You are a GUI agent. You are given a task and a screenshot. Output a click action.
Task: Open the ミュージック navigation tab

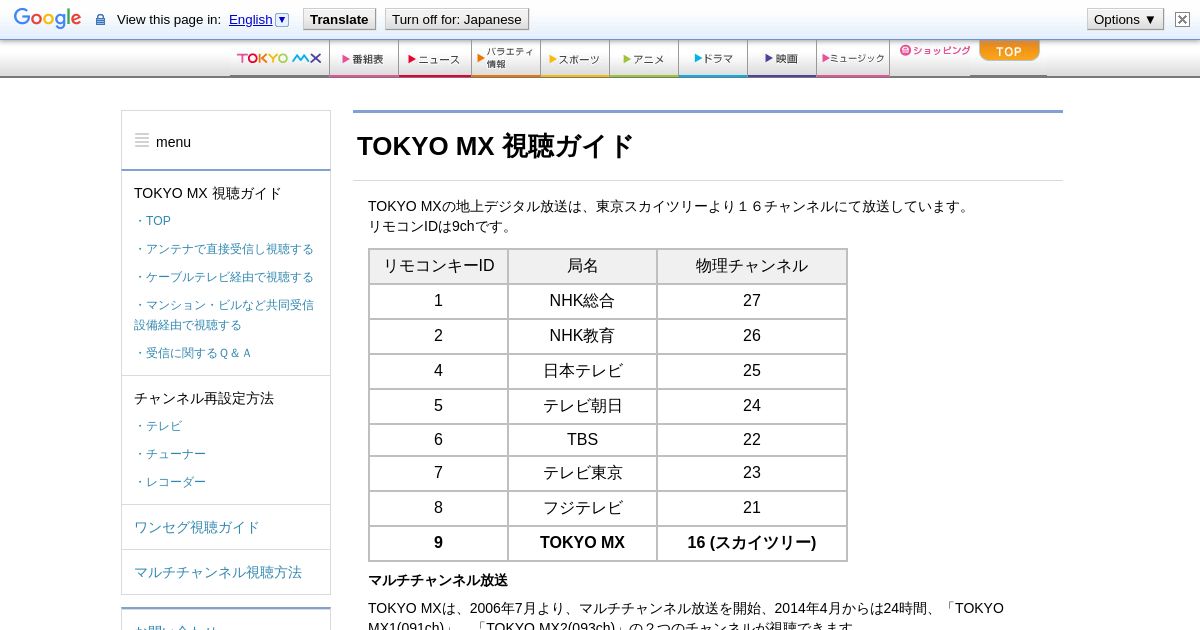click(x=853, y=59)
